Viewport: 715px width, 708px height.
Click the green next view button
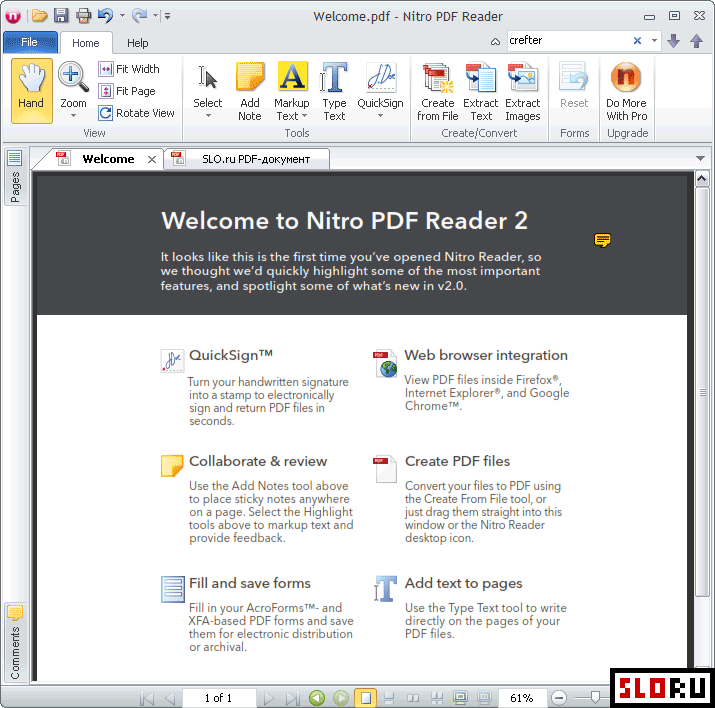point(341,698)
